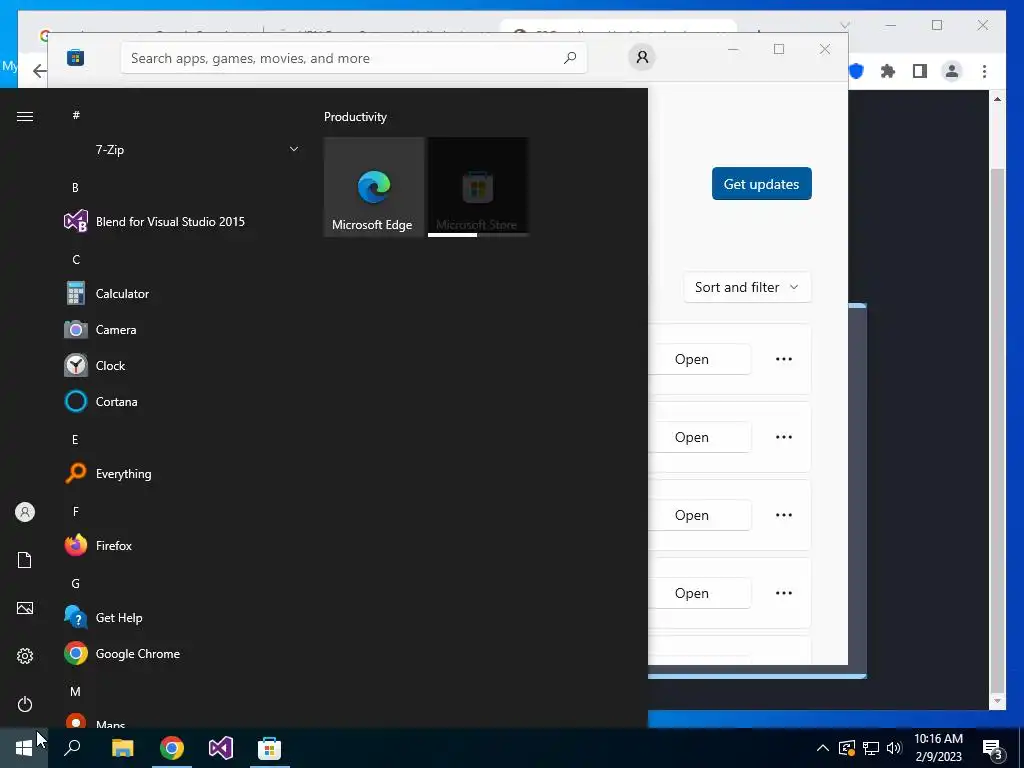Open Chrome profile avatar
Image resolution: width=1024 pixels, height=768 pixels.
[952, 71]
